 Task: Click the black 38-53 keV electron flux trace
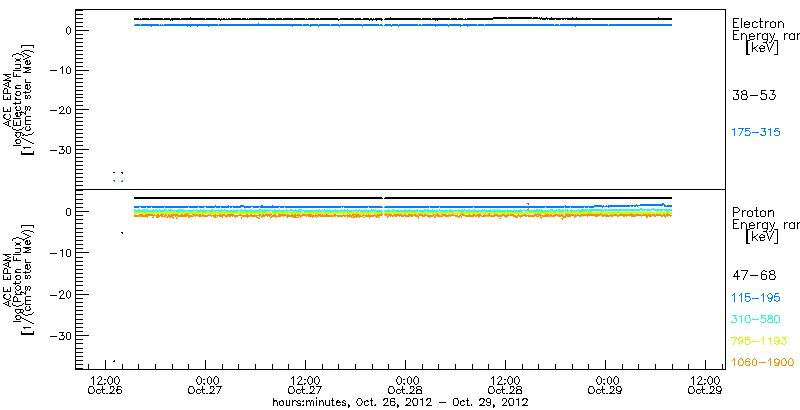(x=403, y=19)
